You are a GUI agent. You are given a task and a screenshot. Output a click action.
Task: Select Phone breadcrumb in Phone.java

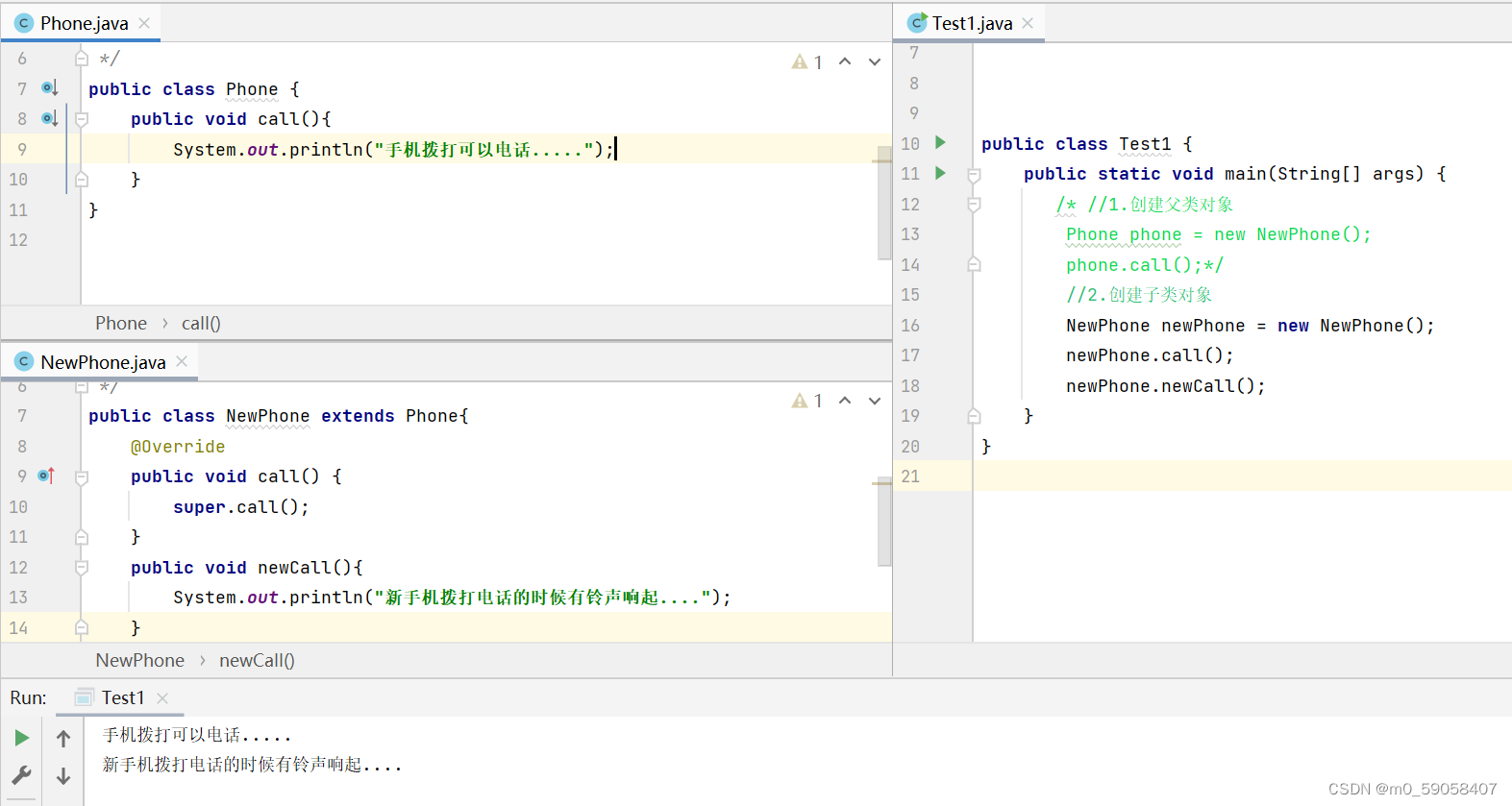pyautogui.click(x=121, y=324)
